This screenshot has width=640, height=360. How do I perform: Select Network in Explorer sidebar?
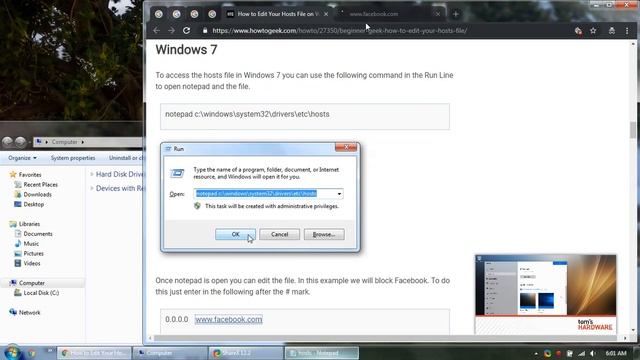(29, 313)
